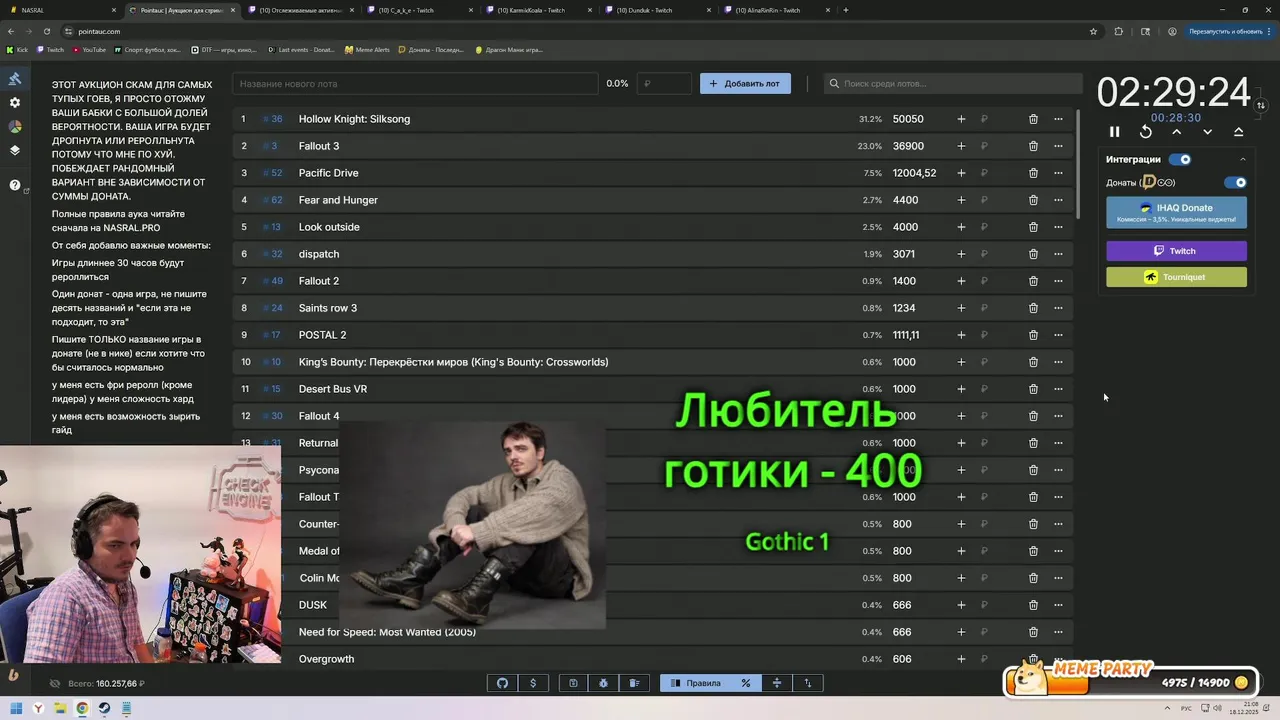Click dollar sign icon in bottom toolbar
The width and height of the screenshot is (1280, 720).
[x=533, y=683]
